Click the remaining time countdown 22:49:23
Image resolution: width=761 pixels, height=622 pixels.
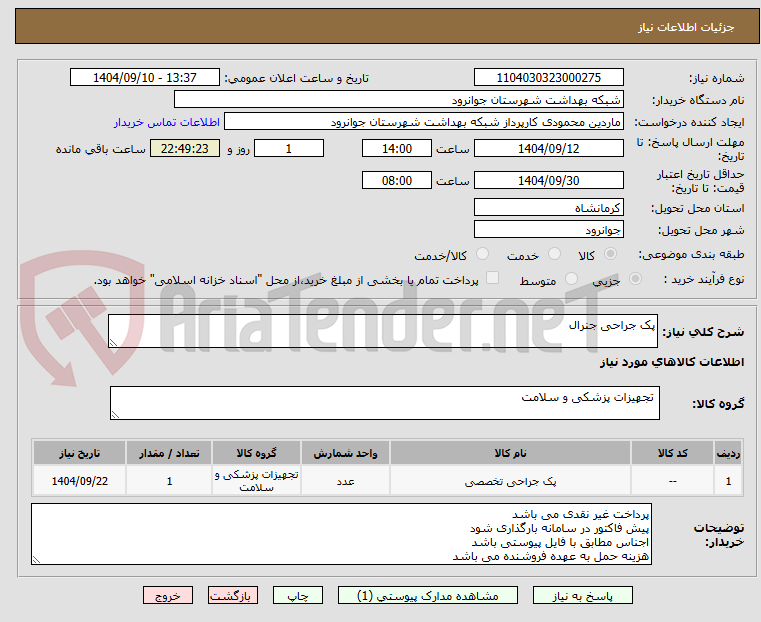(184, 148)
